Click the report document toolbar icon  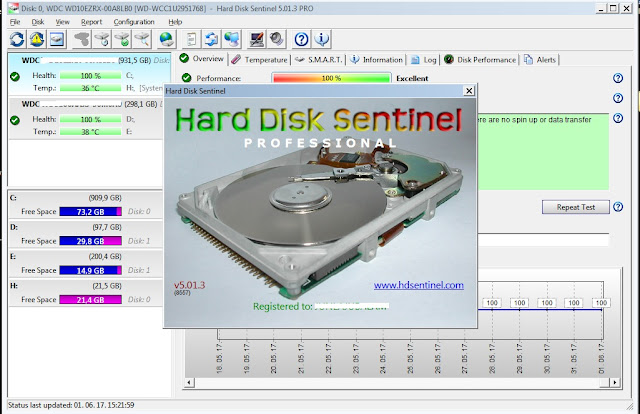click(191, 40)
